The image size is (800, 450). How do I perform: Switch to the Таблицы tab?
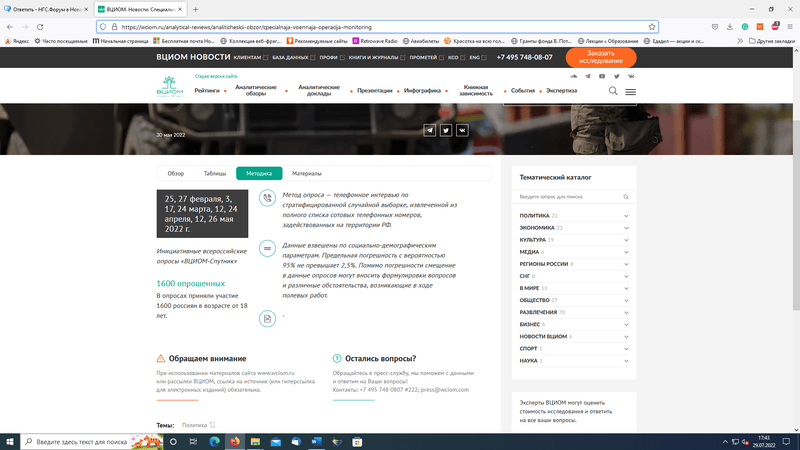point(215,173)
